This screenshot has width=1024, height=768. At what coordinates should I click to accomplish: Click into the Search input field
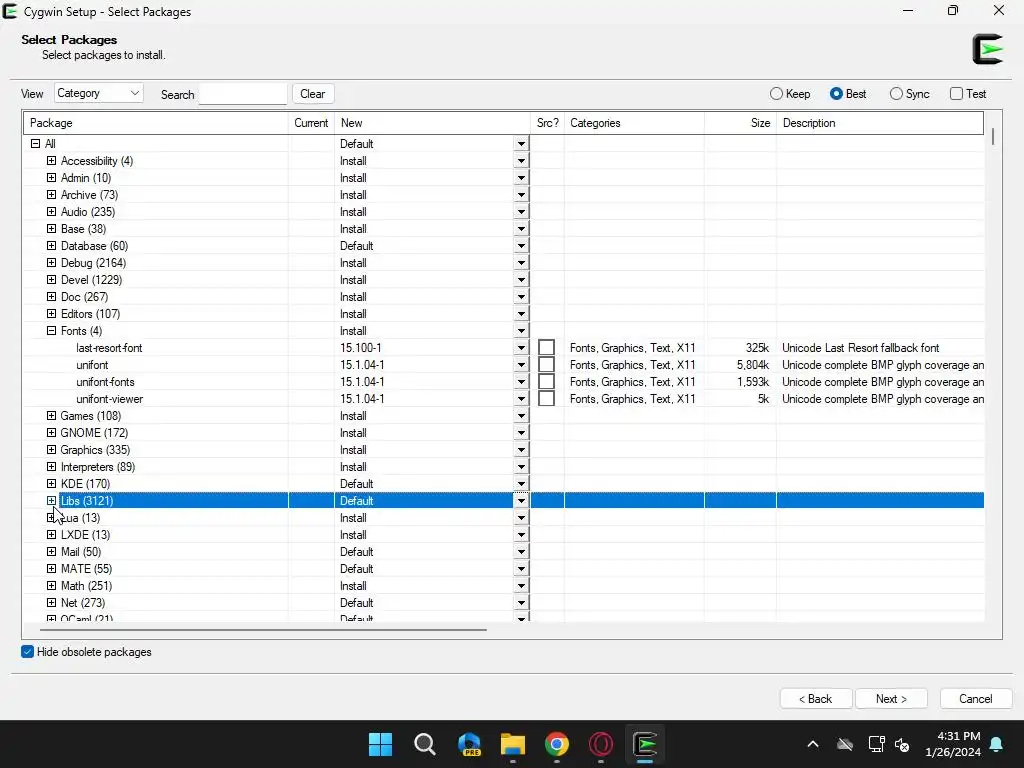243,93
